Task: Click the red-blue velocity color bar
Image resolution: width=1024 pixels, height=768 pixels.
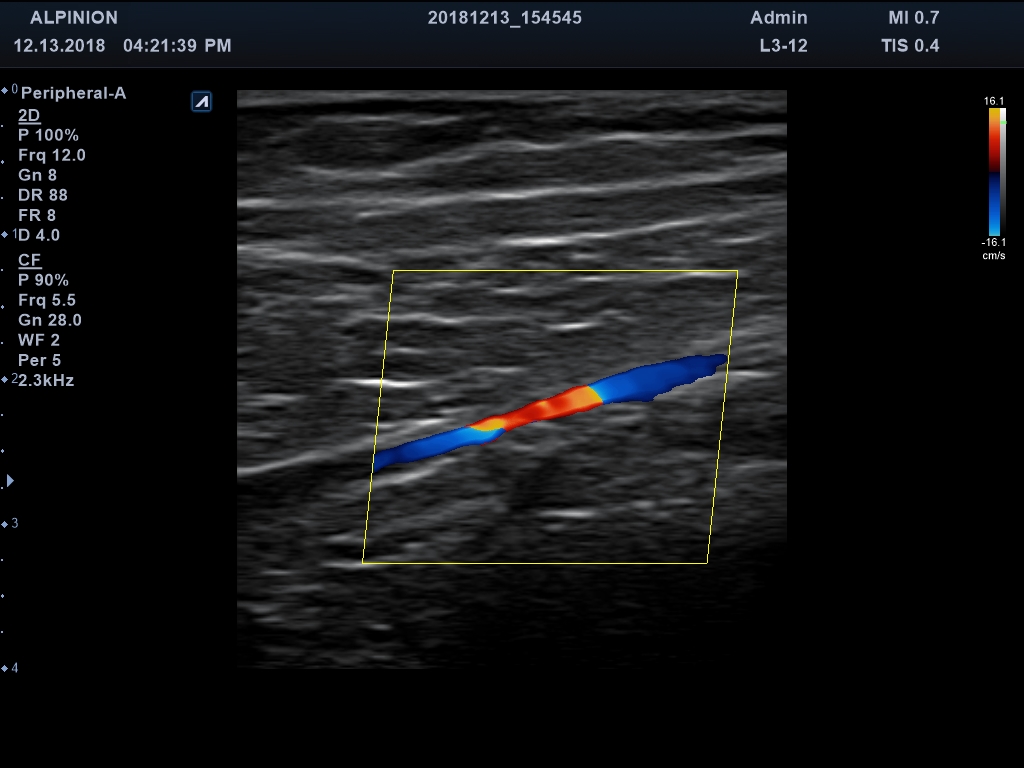Action: [x=995, y=170]
